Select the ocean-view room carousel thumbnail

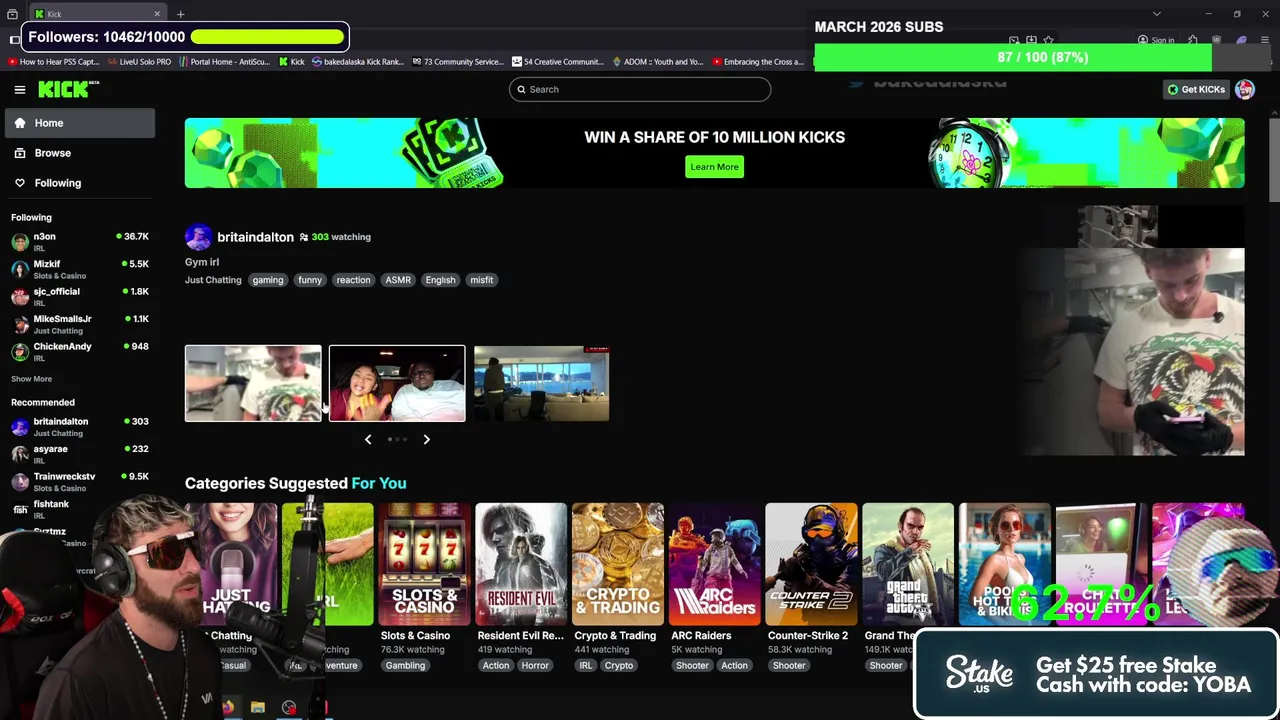click(541, 384)
